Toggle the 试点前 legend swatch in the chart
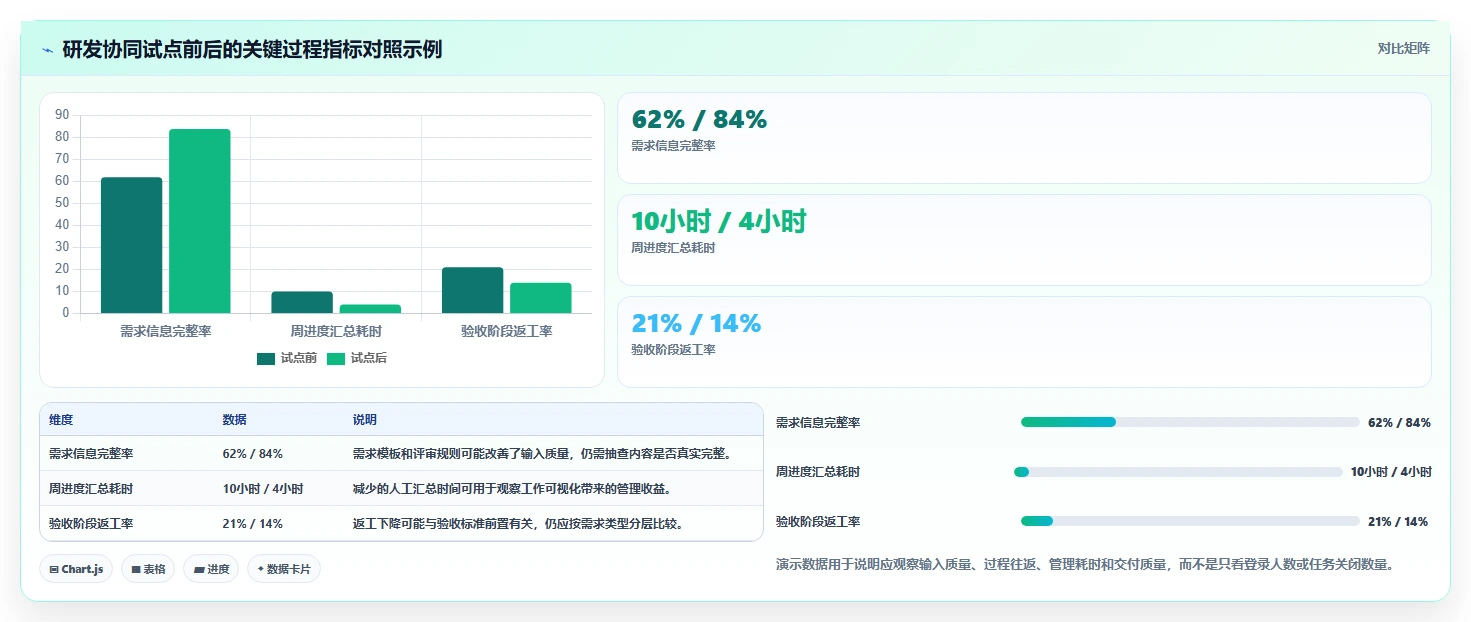The image size is (1471, 622). point(266,358)
